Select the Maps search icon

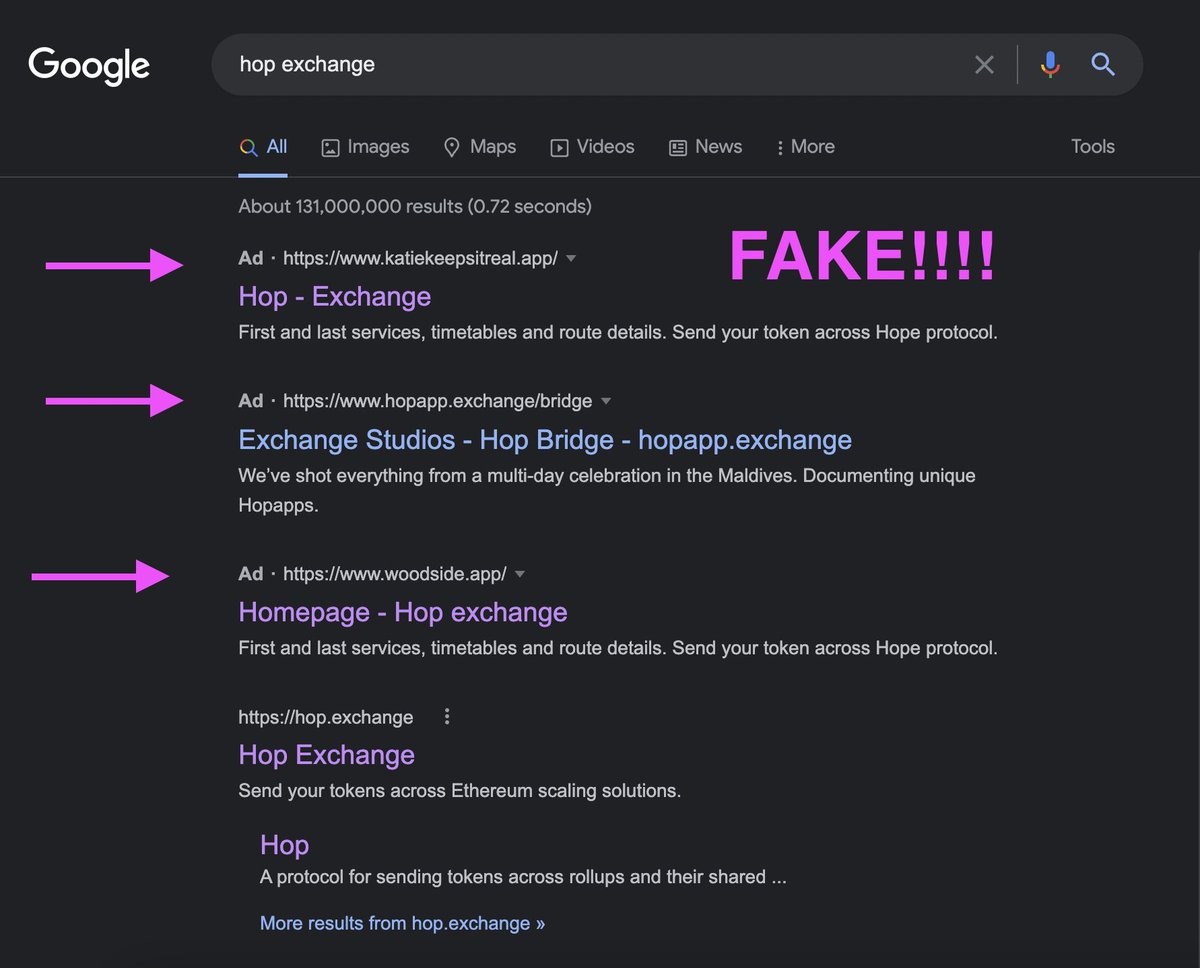tap(480, 147)
